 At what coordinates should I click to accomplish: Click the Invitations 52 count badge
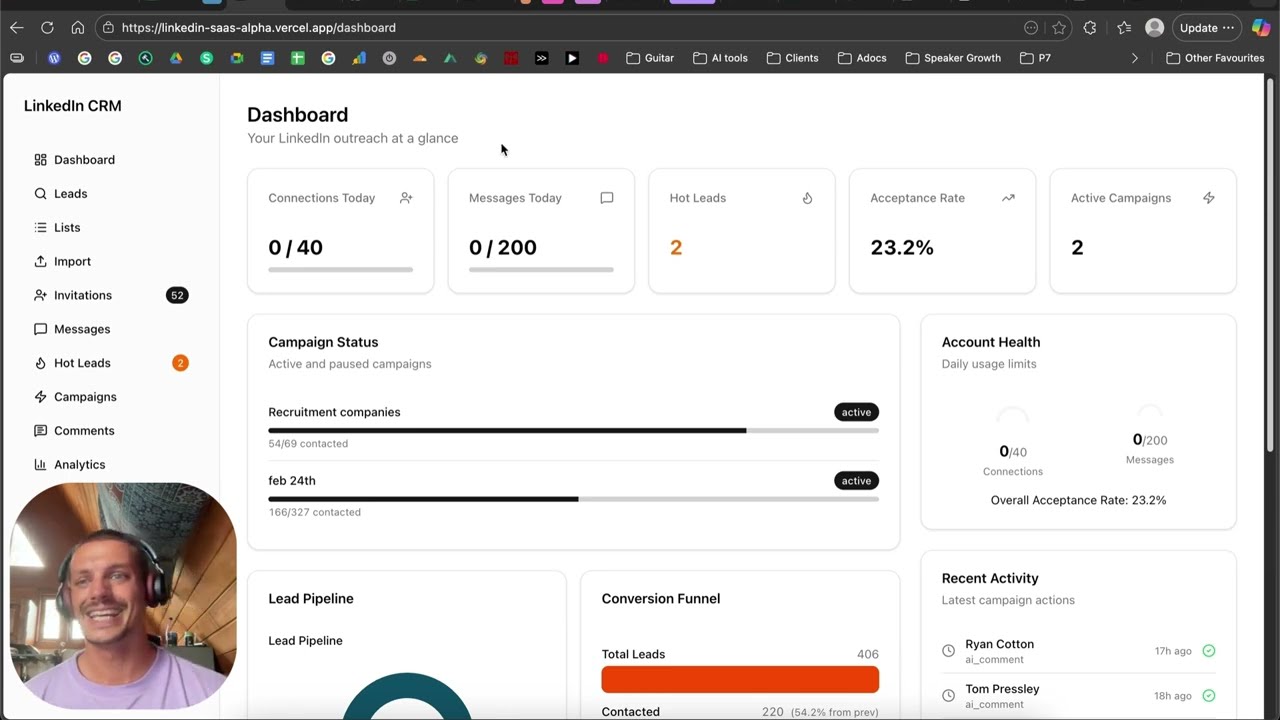pyautogui.click(x=177, y=295)
